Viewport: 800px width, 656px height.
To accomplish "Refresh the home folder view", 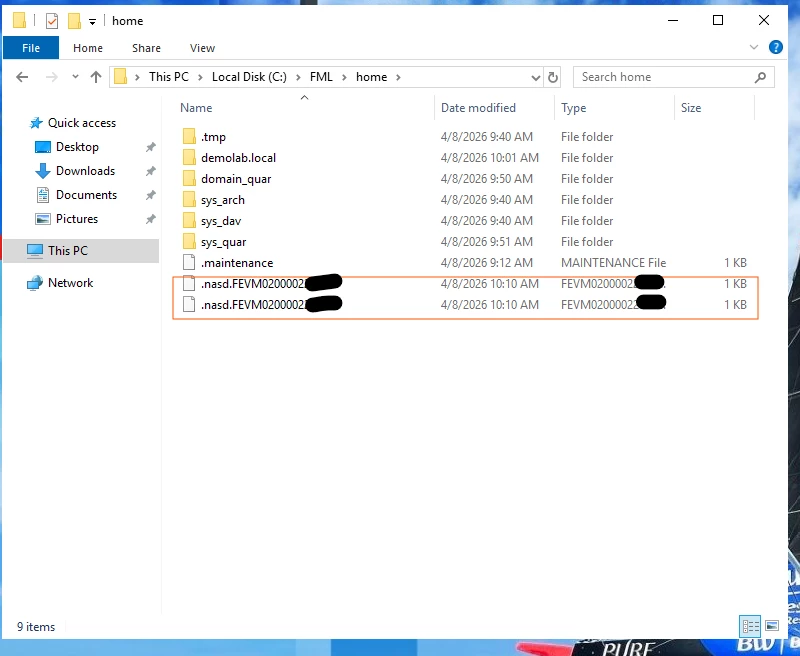I will pos(553,78).
